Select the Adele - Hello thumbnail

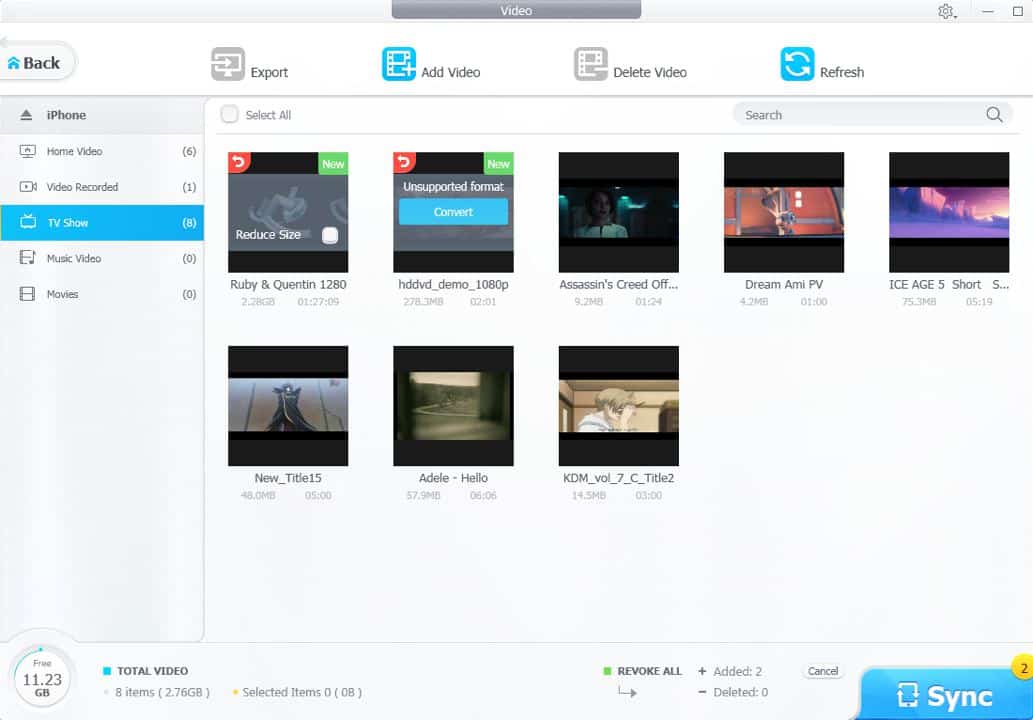[x=453, y=406]
